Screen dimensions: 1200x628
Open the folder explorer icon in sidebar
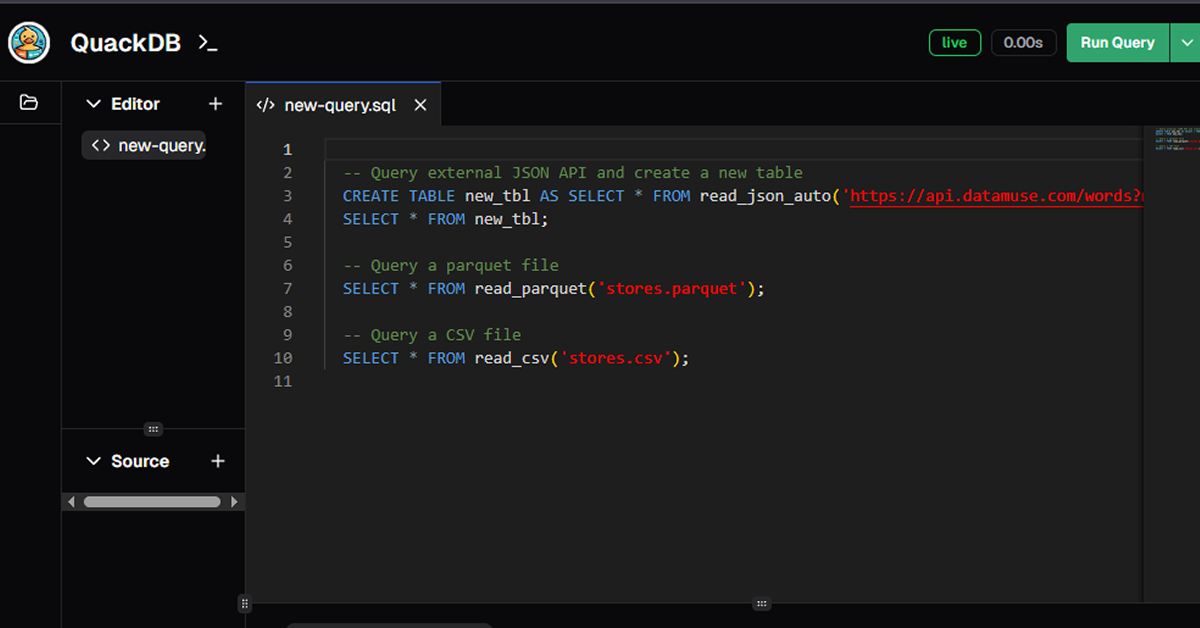[x=29, y=103]
